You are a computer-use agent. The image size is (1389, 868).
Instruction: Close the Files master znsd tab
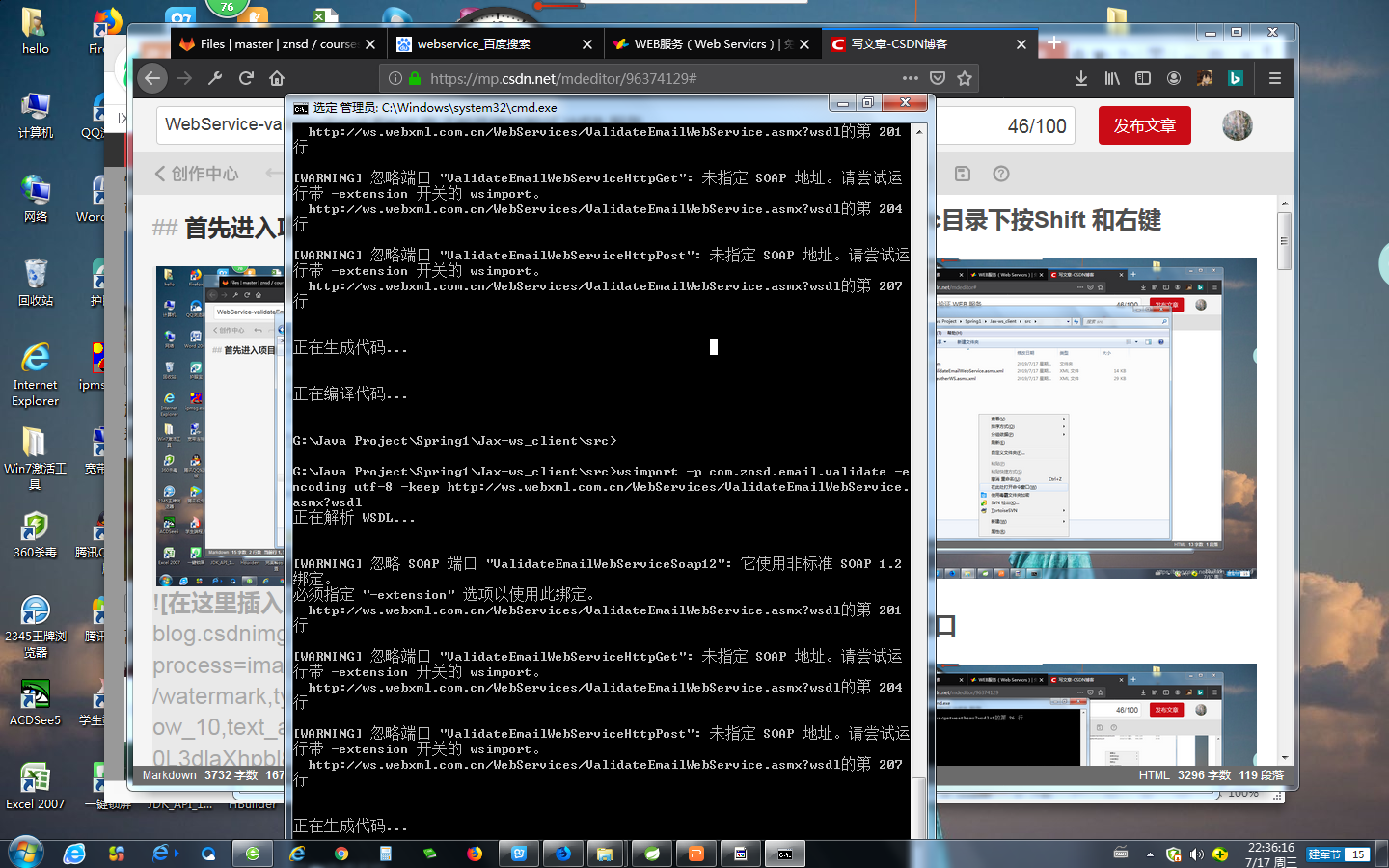(370, 44)
